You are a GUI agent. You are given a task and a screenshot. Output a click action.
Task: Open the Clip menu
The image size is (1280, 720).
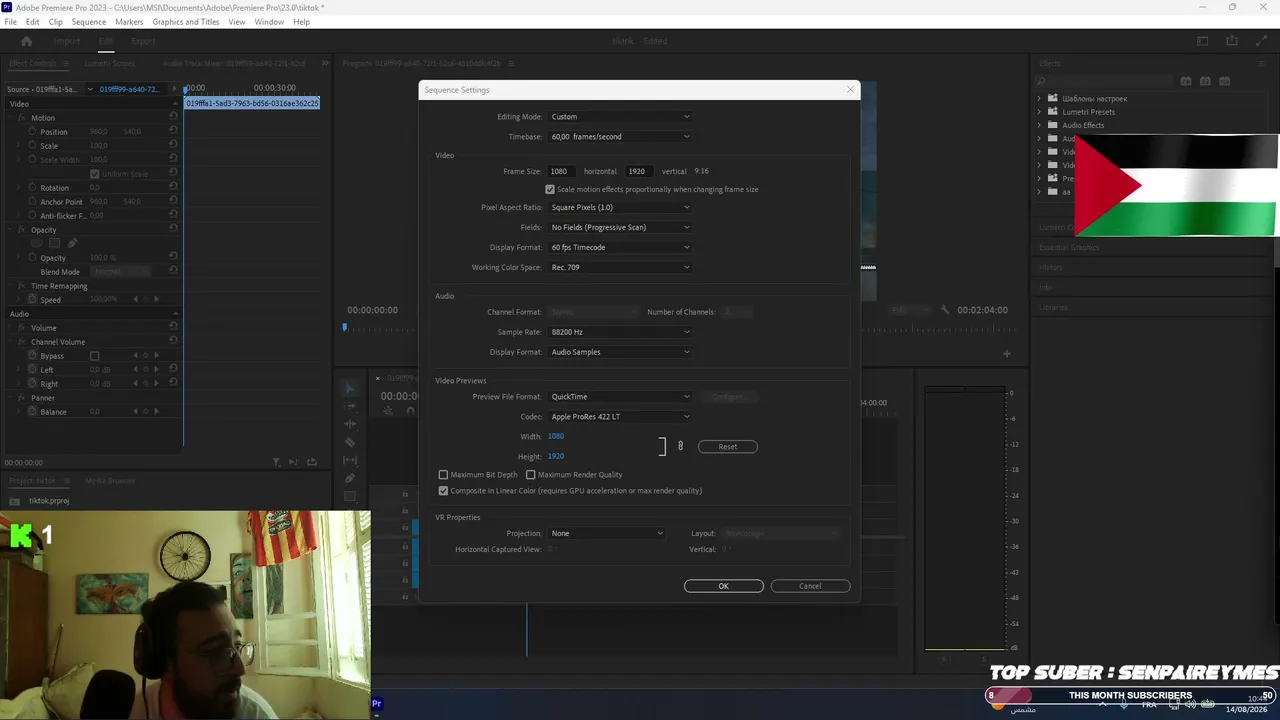tap(55, 22)
